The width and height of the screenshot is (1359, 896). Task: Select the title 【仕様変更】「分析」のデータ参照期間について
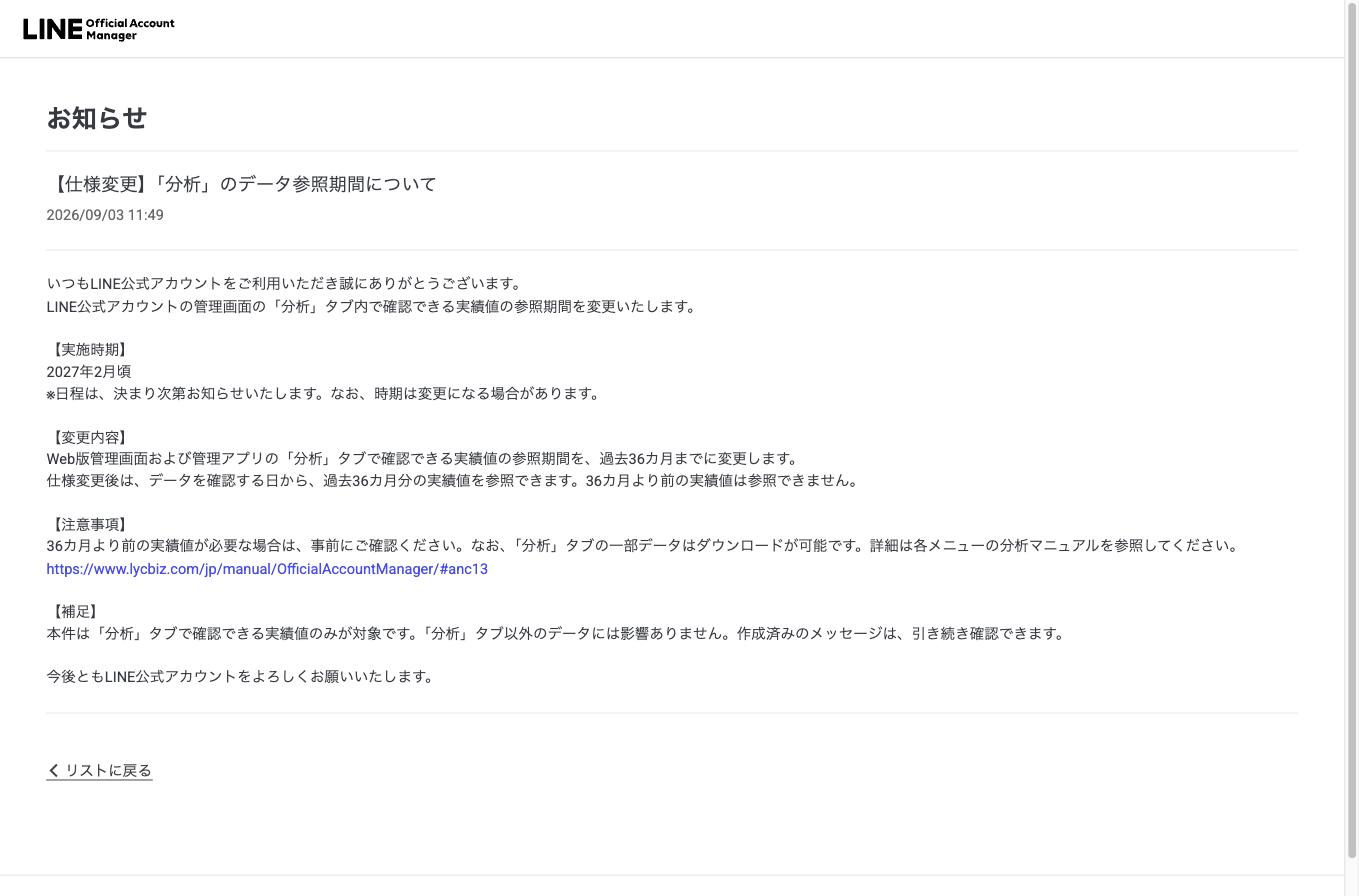242,184
